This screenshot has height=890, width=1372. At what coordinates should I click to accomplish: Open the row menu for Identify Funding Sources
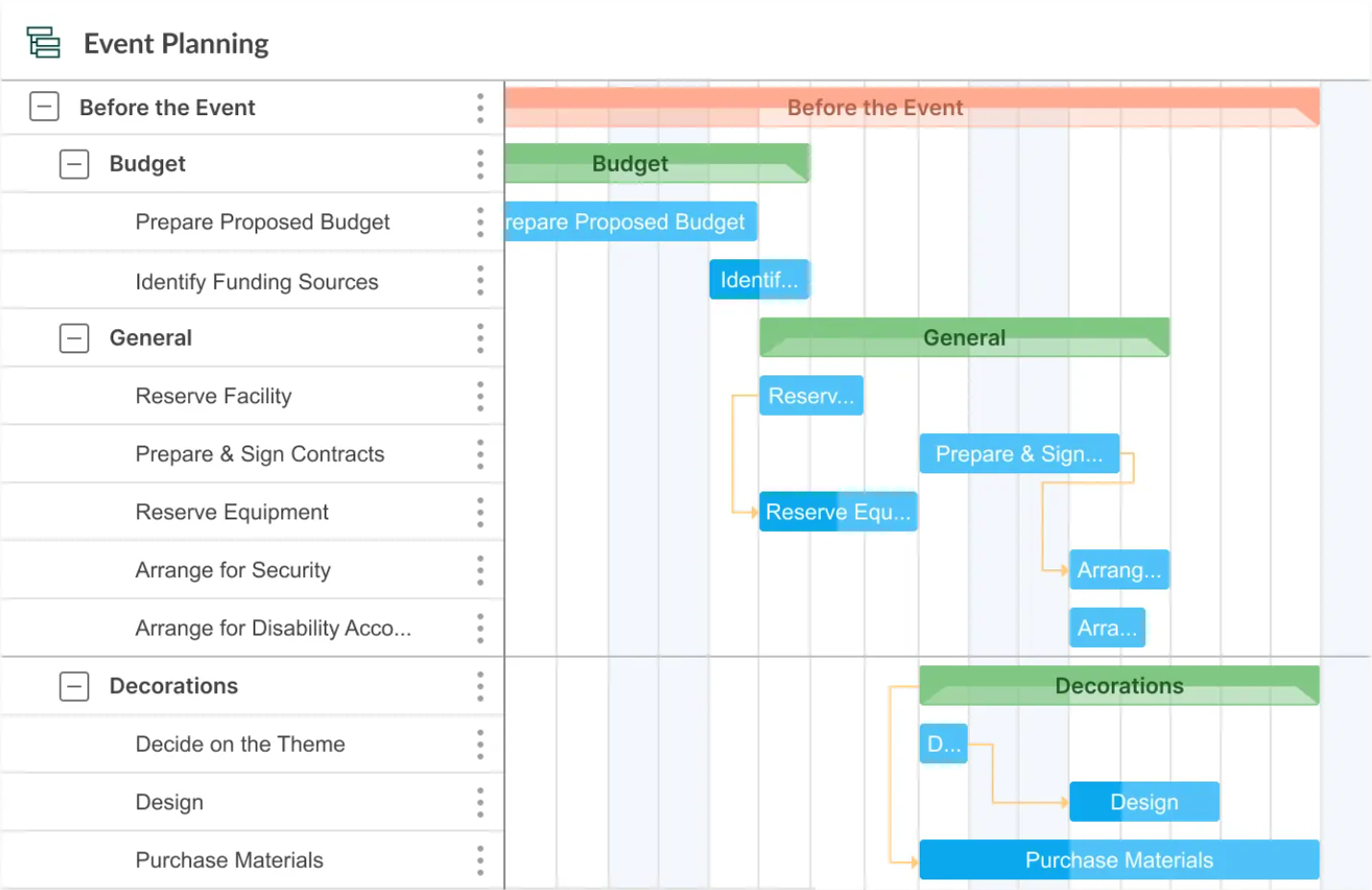coord(479,280)
